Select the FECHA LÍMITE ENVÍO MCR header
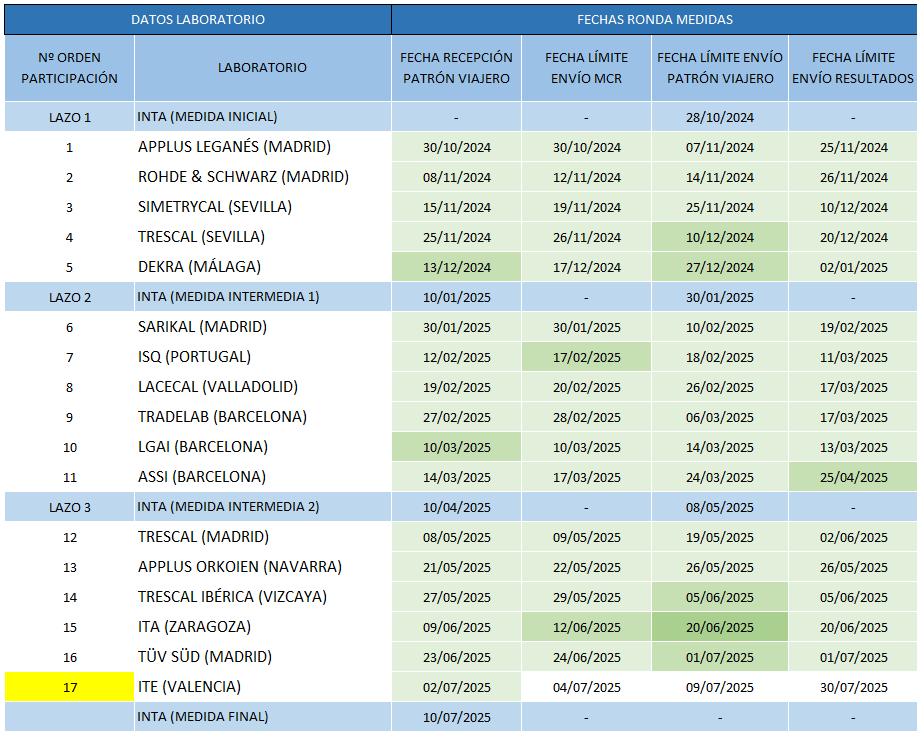 [x=586, y=68]
